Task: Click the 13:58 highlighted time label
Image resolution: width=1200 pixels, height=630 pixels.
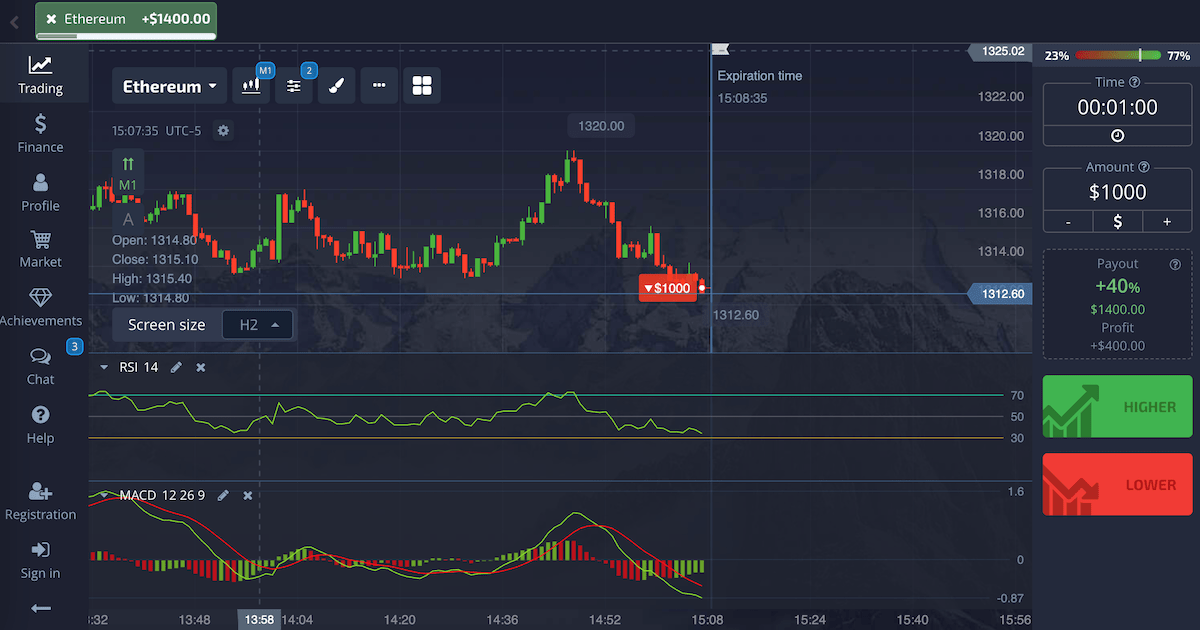Action: point(258,619)
